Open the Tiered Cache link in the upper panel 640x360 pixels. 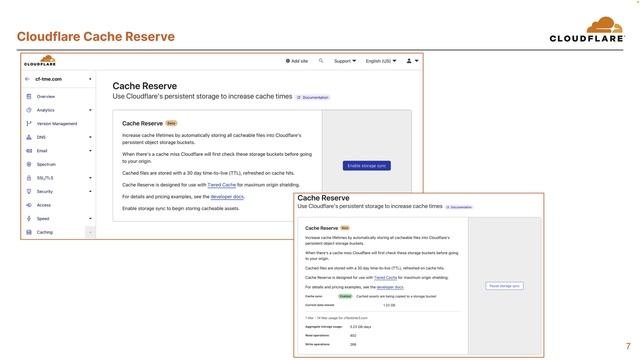222,185
